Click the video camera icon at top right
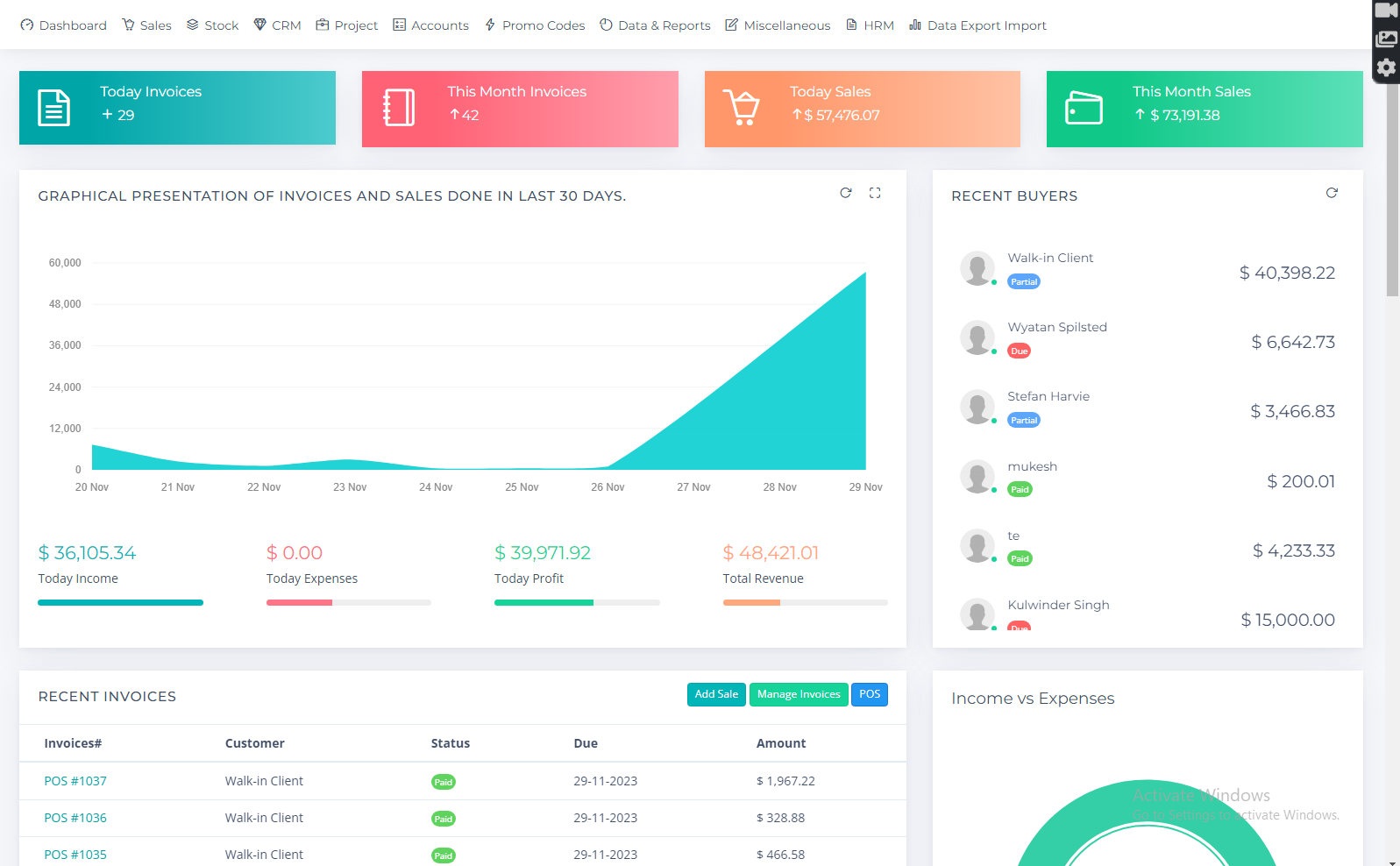 [x=1386, y=11]
